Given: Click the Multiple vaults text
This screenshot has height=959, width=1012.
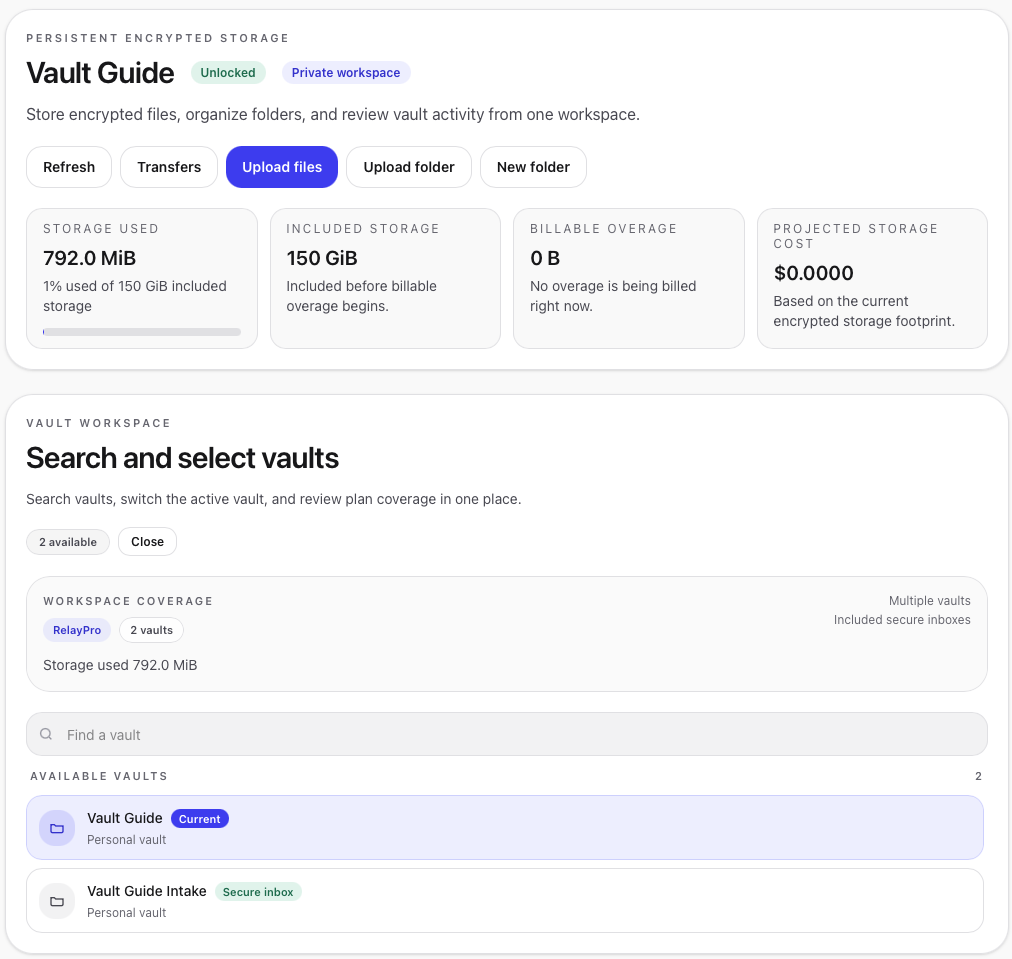Looking at the screenshot, I should (x=929, y=601).
